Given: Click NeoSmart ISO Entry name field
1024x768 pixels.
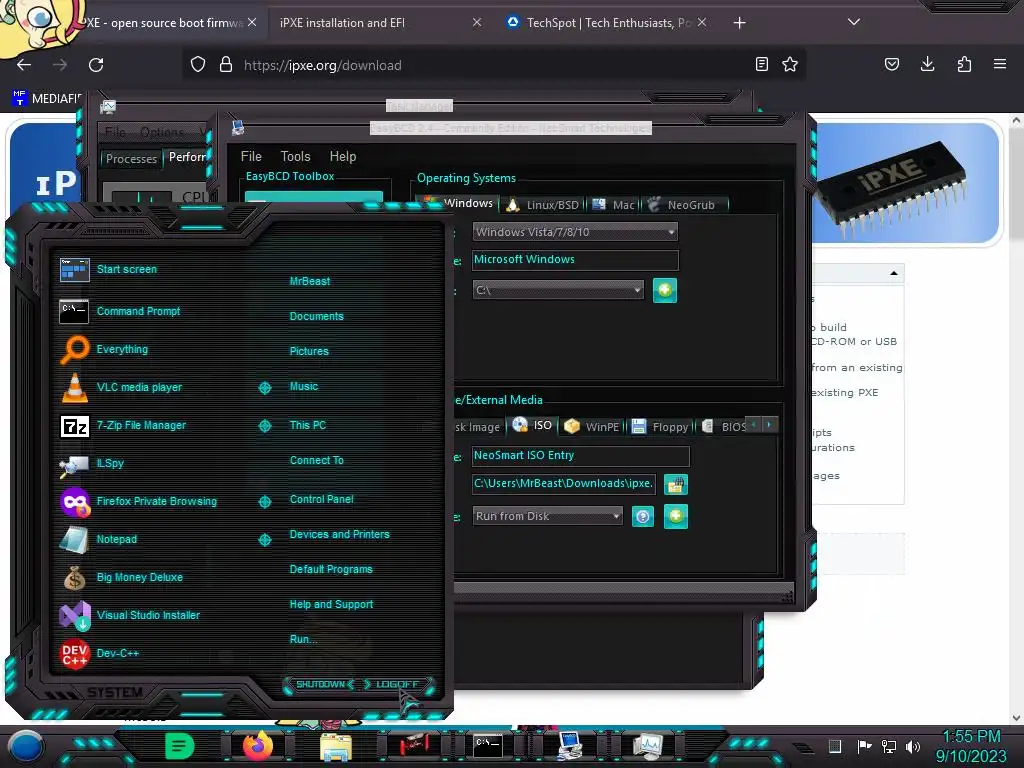Looking at the screenshot, I should click(x=581, y=456).
